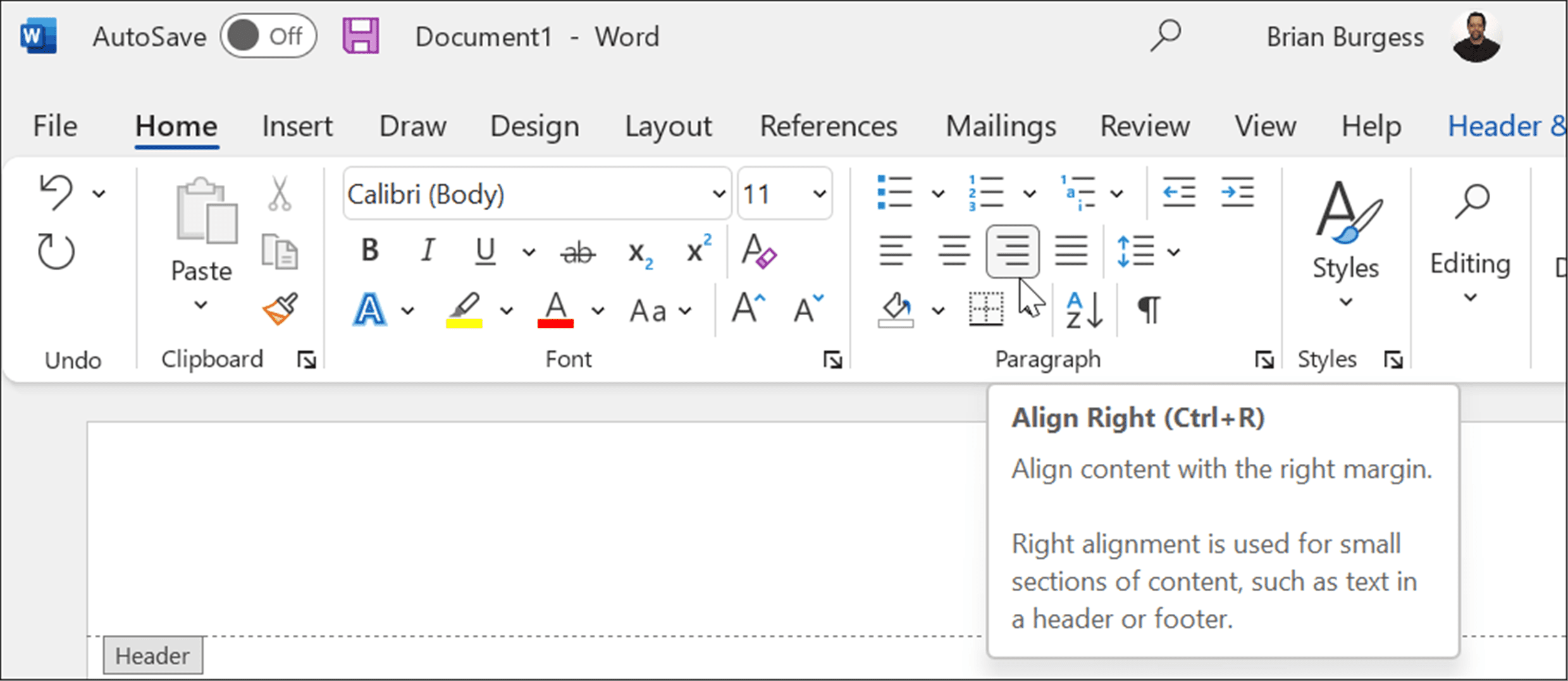Expand the line spacing options
Viewport: 1568px width, 681px height.
click(x=1174, y=251)
